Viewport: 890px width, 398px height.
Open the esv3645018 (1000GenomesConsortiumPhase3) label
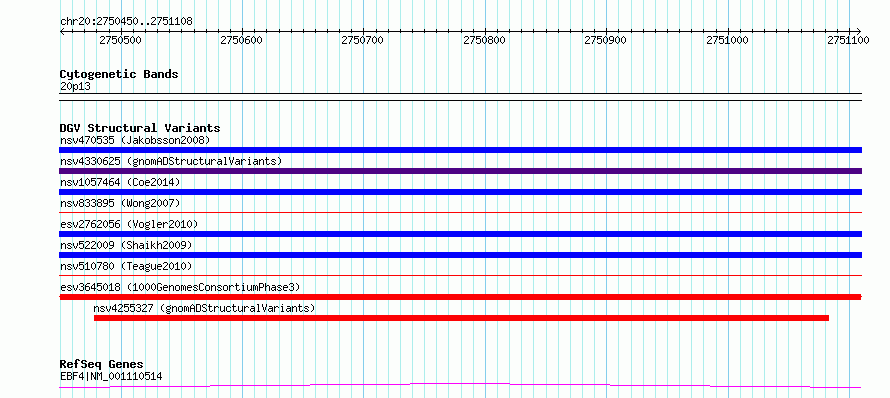[180, 287]
